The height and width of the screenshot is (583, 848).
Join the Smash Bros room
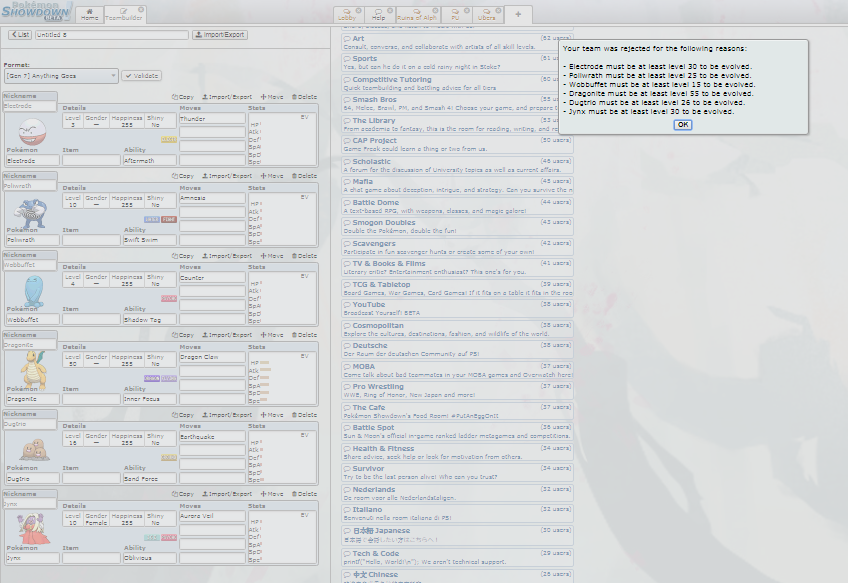(457, 104)
